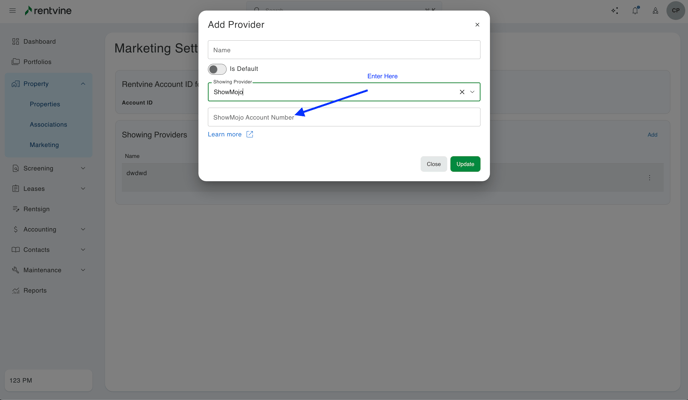The width and height of the screenshot is (688, 400).
Task: Click the AI sparkle icon in header
Action: point(615,11)
